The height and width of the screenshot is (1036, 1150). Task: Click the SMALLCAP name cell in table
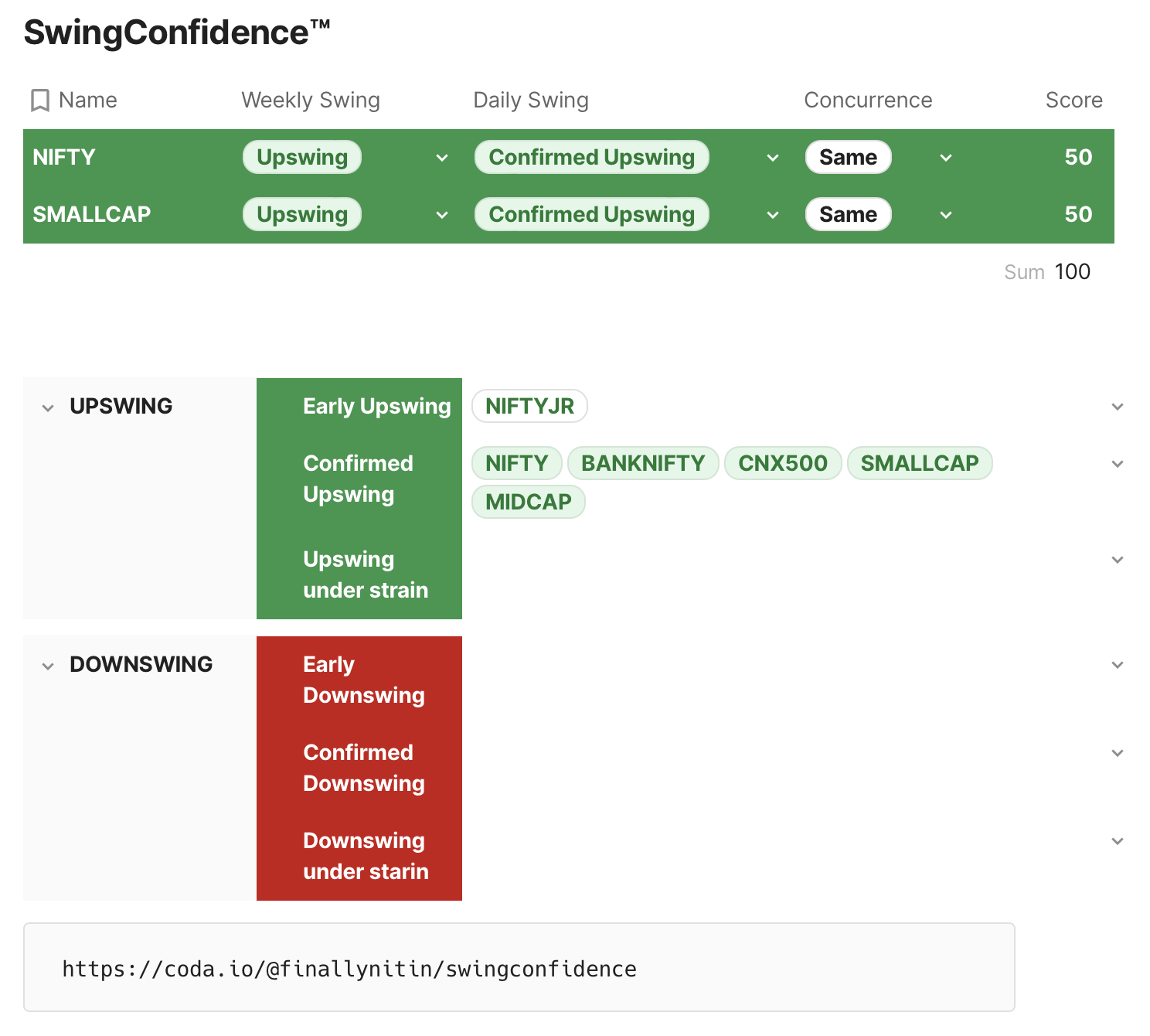(92, 215)
